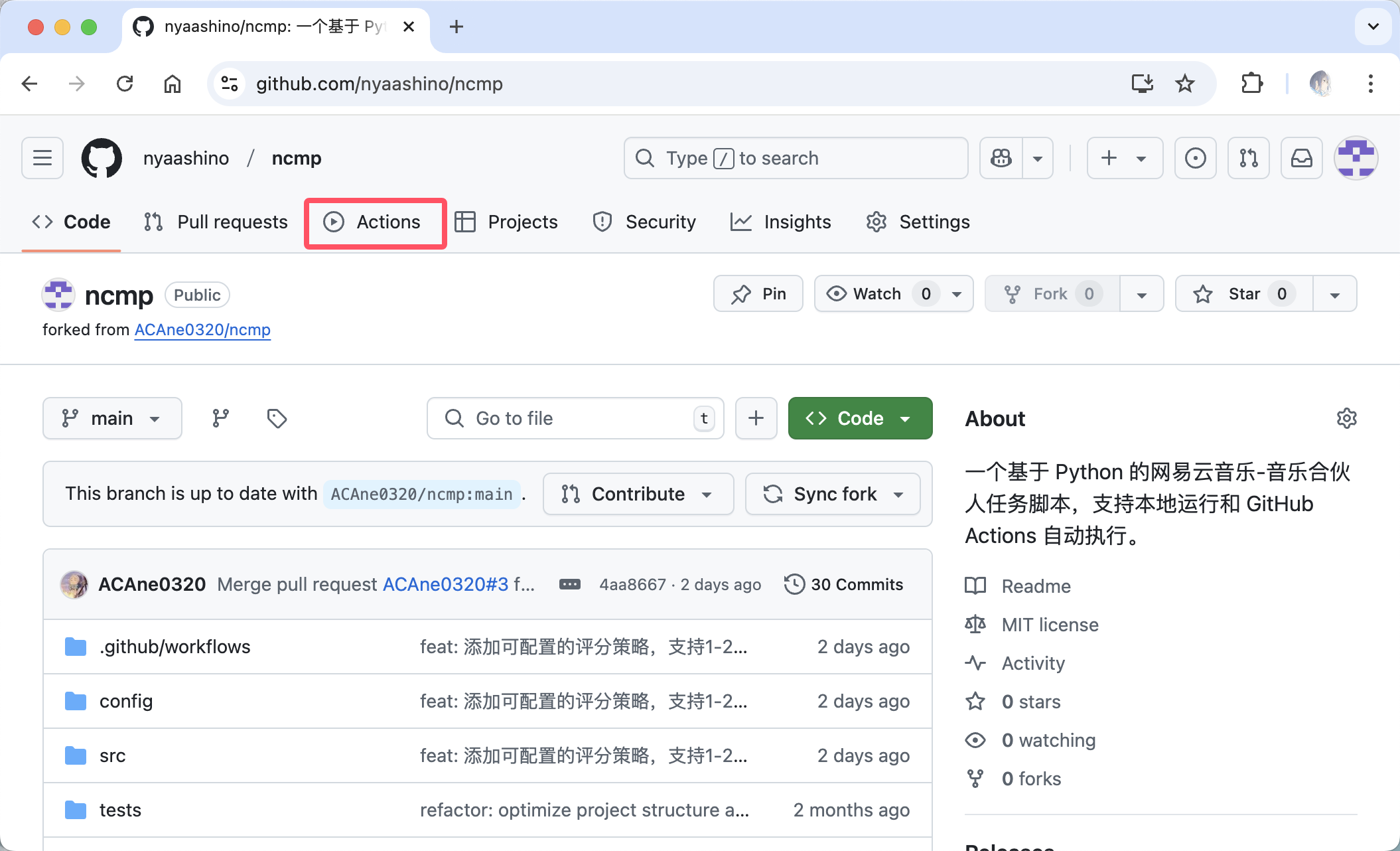View the MIT license link
Image resolution: width=1400 pixels, height=851 pixels.
1050,625
